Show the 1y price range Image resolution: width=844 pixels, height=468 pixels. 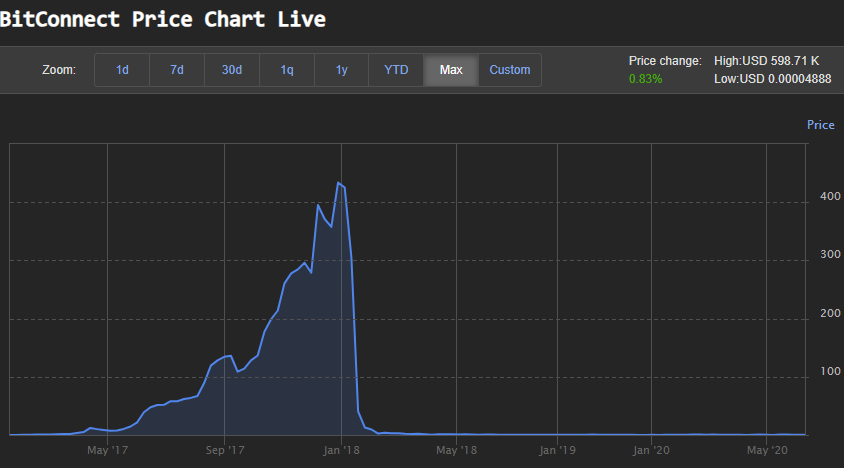[342, 70]
